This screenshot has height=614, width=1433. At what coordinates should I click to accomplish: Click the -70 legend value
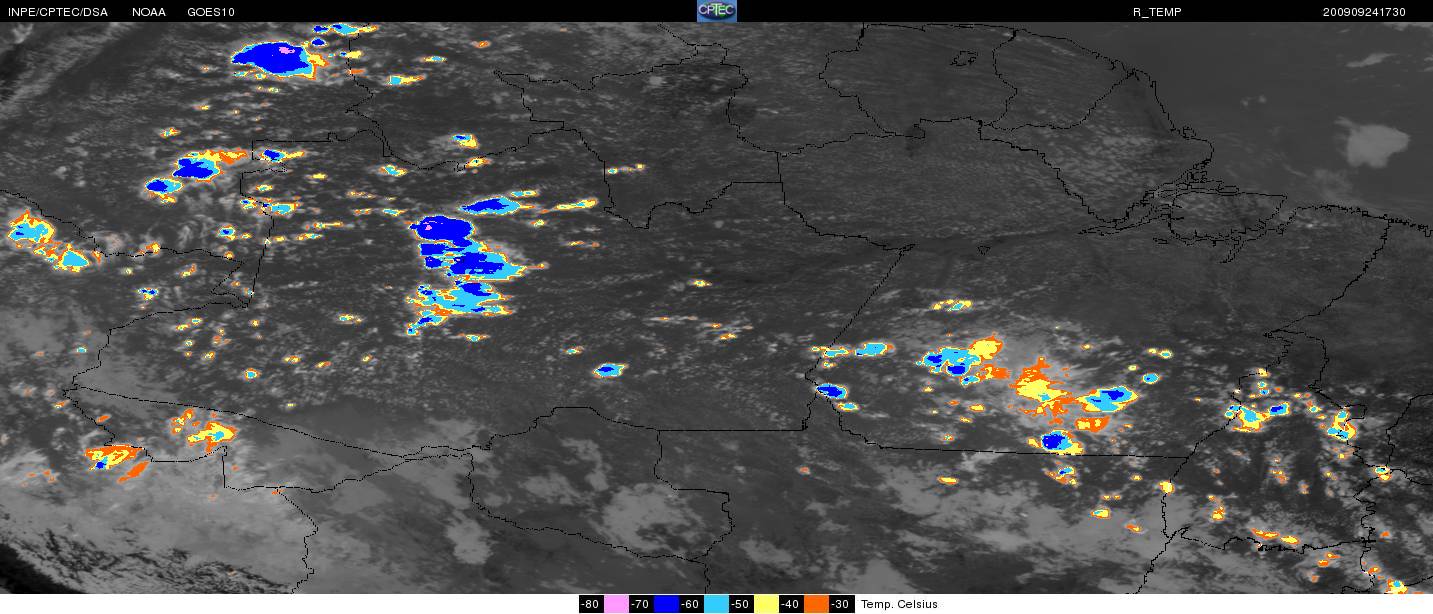(x=641, y=604)
